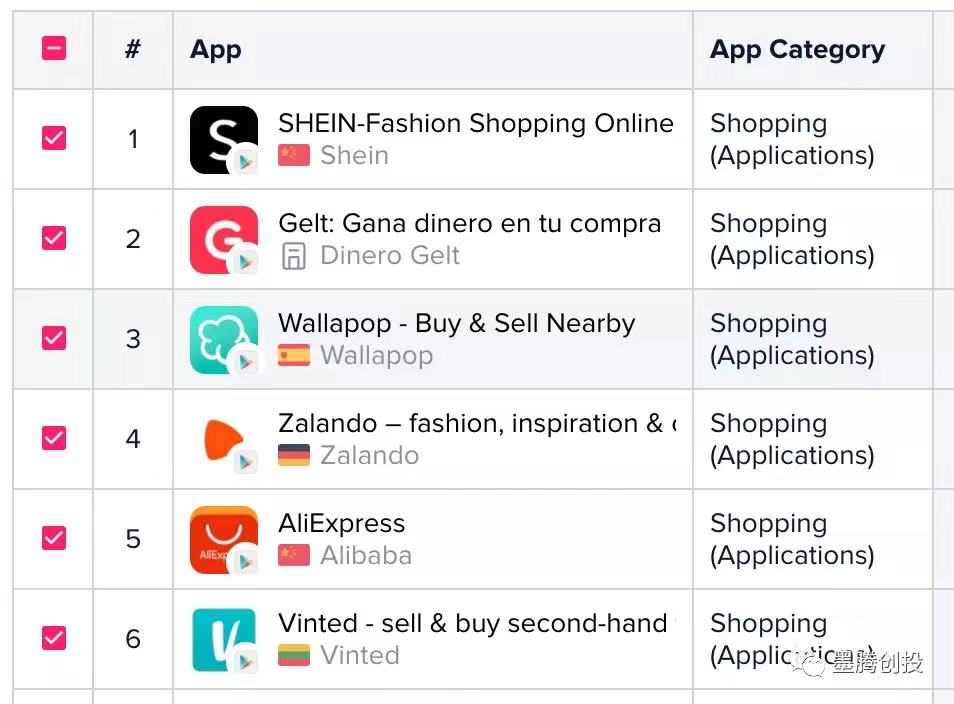
Task: Click the App Category column header
Action: point(797,48)
